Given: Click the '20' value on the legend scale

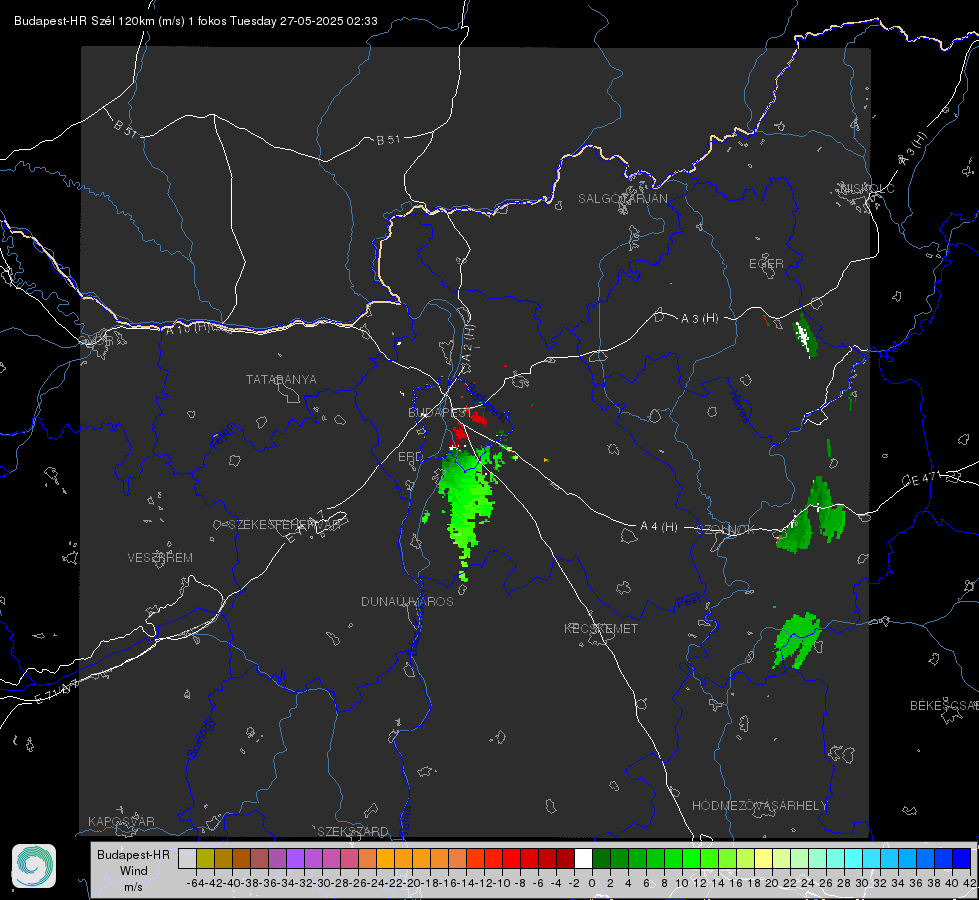Looking at the screenshot, I should (772, 883).
